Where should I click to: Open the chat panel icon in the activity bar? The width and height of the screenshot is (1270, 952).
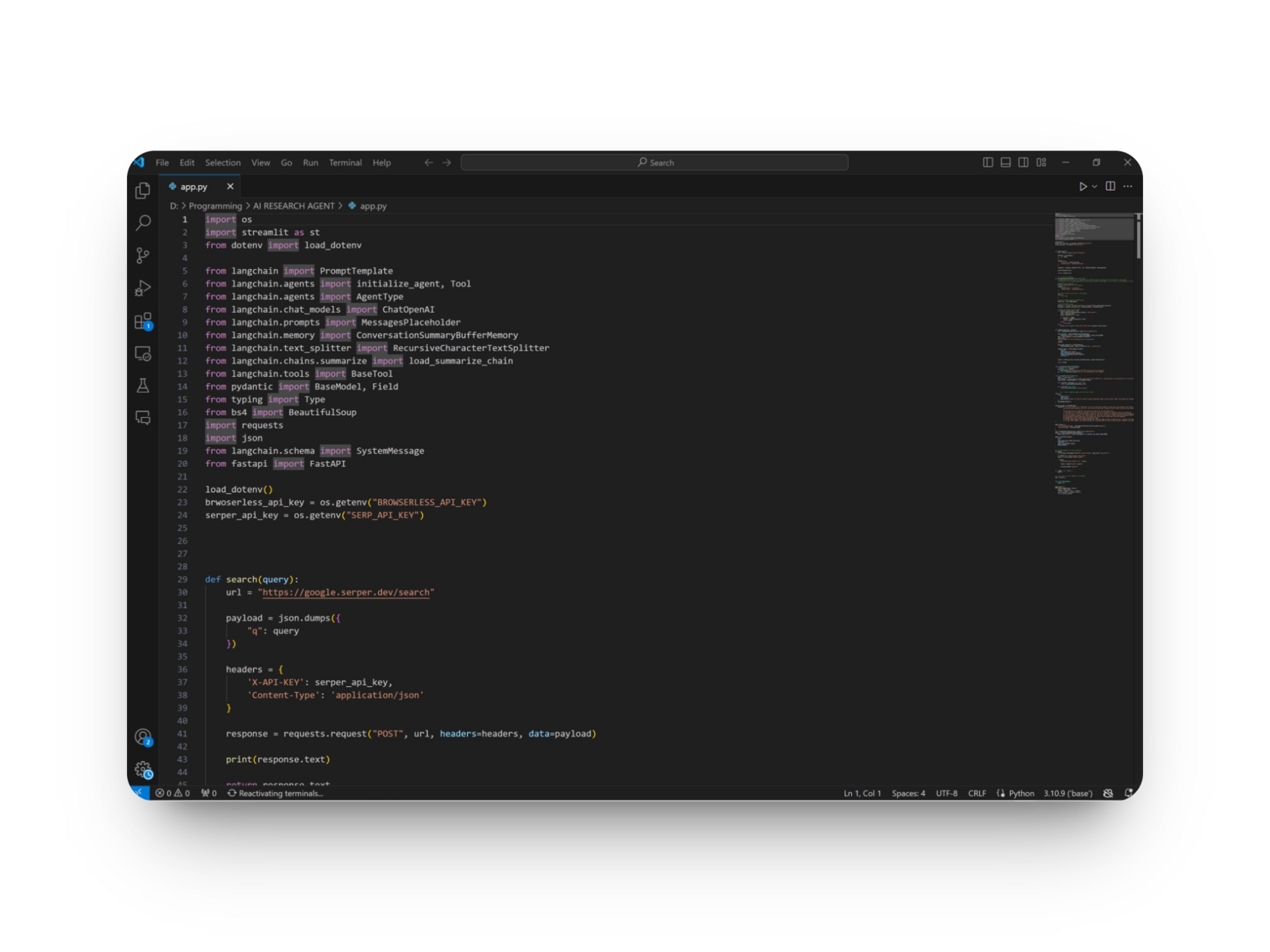pyautogui.click(x=143, y=418)
